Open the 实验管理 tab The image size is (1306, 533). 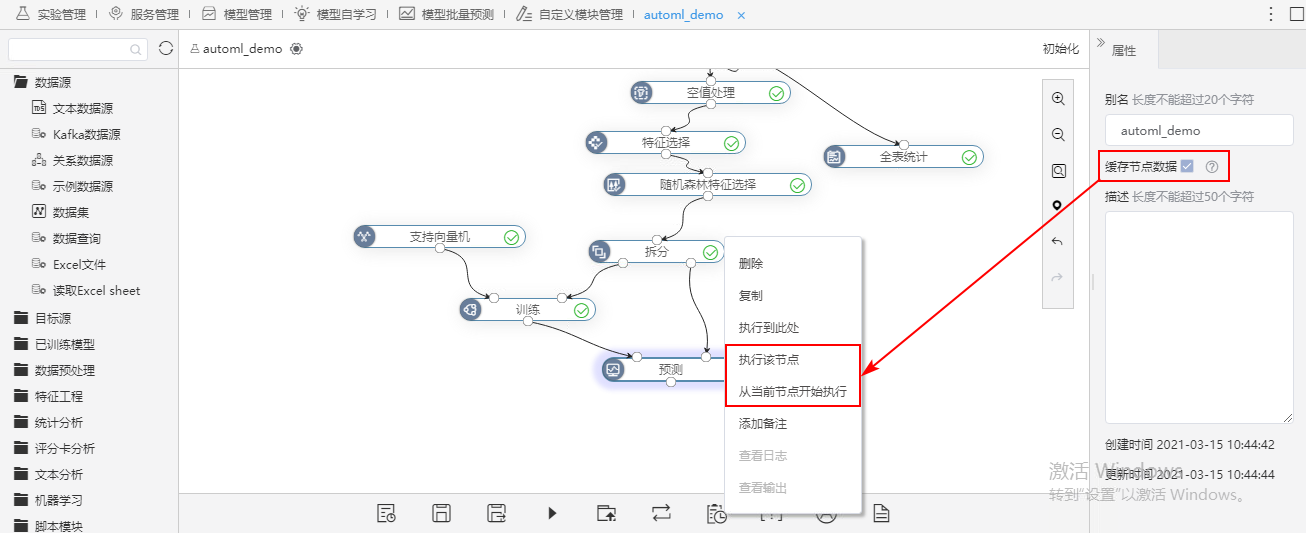(x=51, y=15)
